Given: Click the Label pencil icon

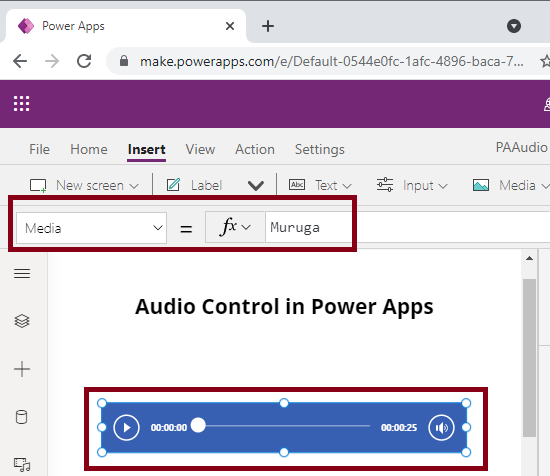Looking at the screenshot, I should tap(173, 185).
